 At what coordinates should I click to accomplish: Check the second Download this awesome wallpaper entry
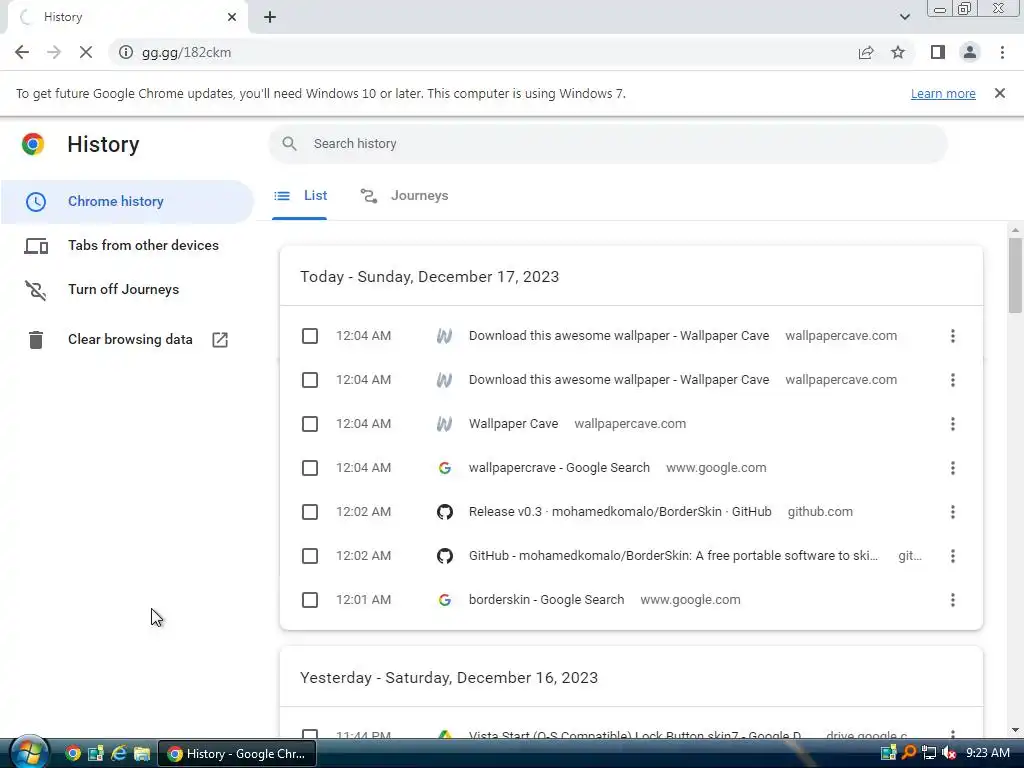click(x=310, y=380)
